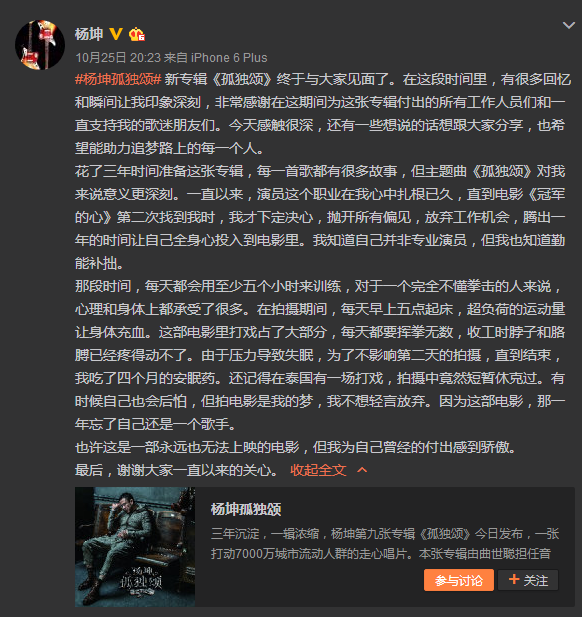Click the line beginning 最后,谢谢大家
Screen dimensions: 582x617
[177, 470]
